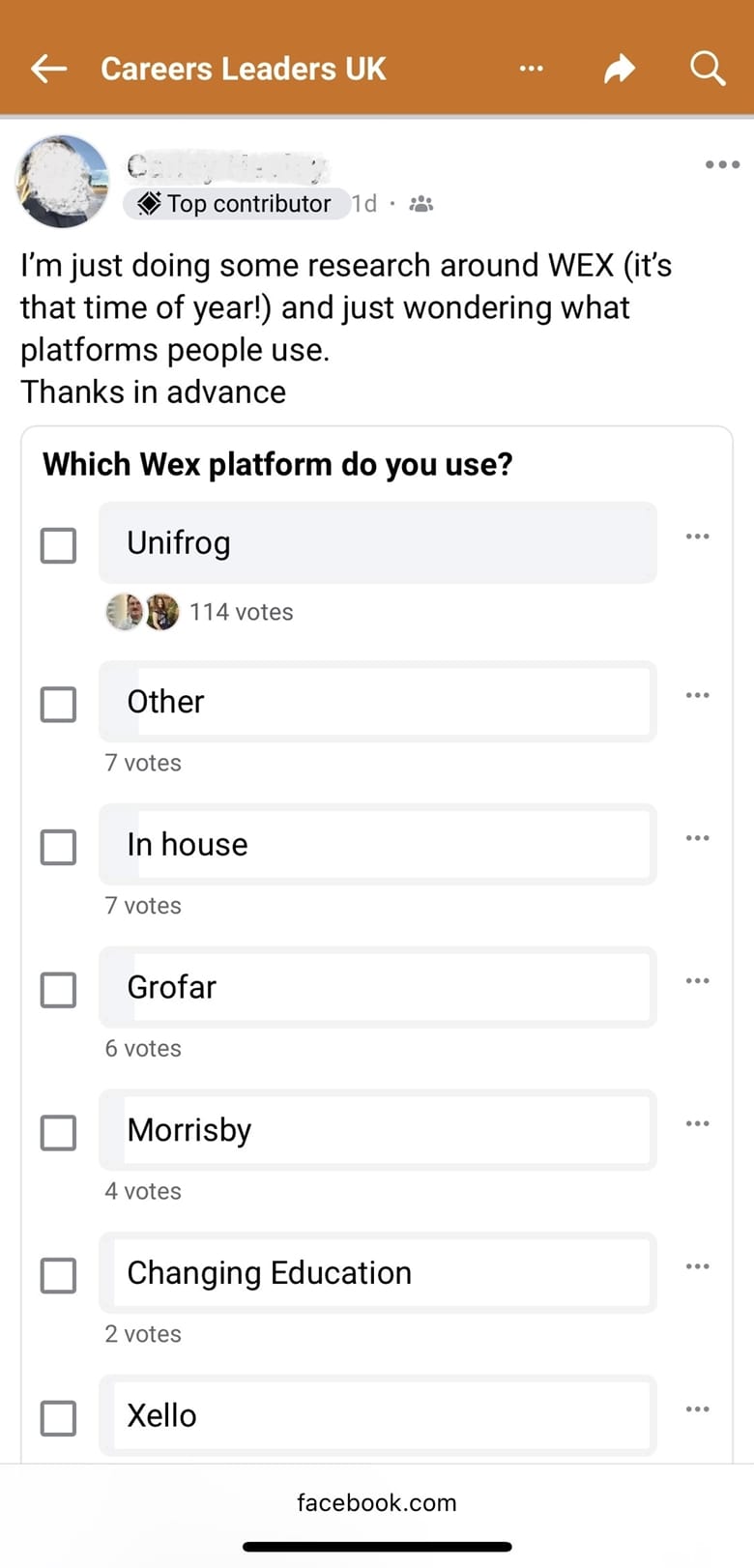754x1568 pixels.
Task: Open search with magnifier icon
Action: [707, 69]
